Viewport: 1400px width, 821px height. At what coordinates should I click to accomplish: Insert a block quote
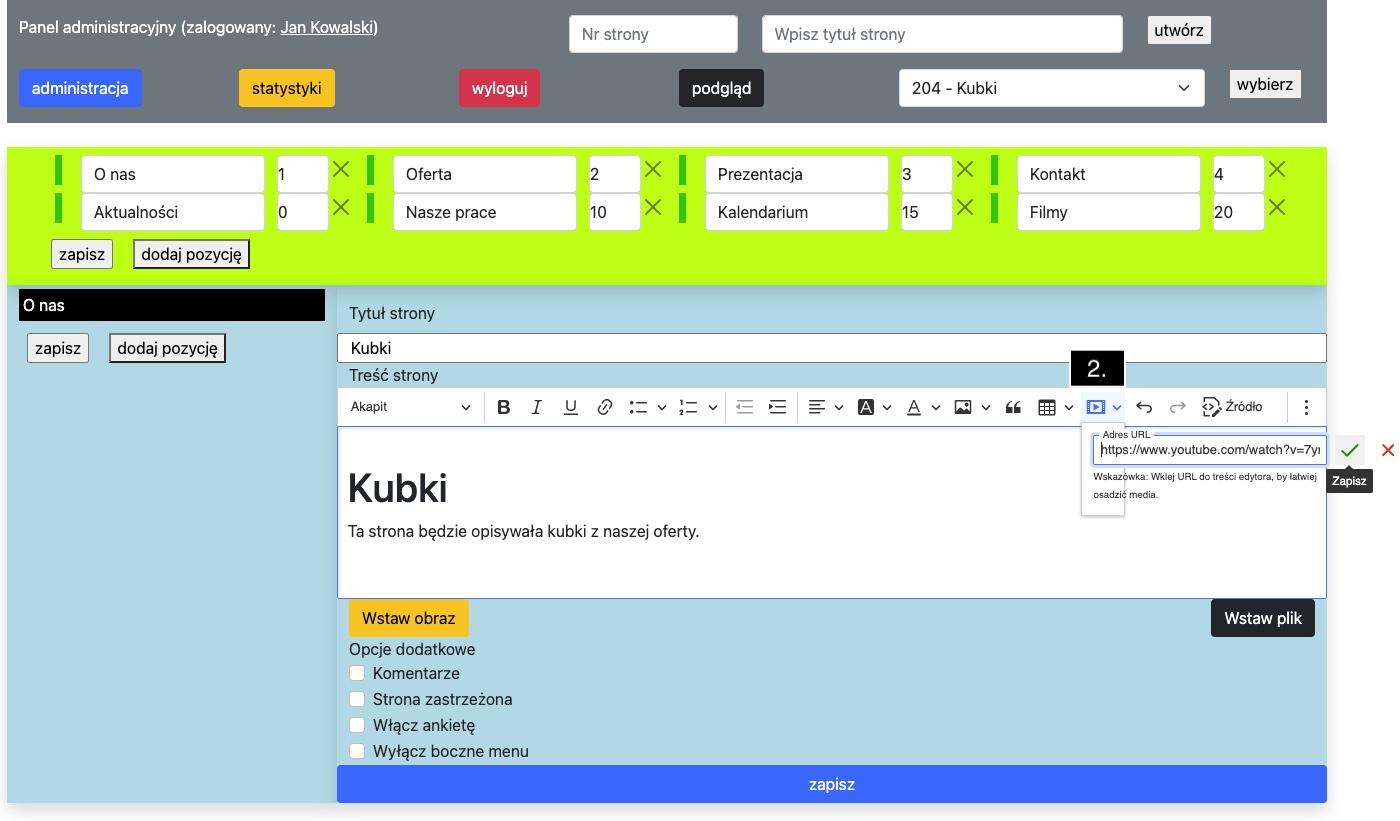1013,407
